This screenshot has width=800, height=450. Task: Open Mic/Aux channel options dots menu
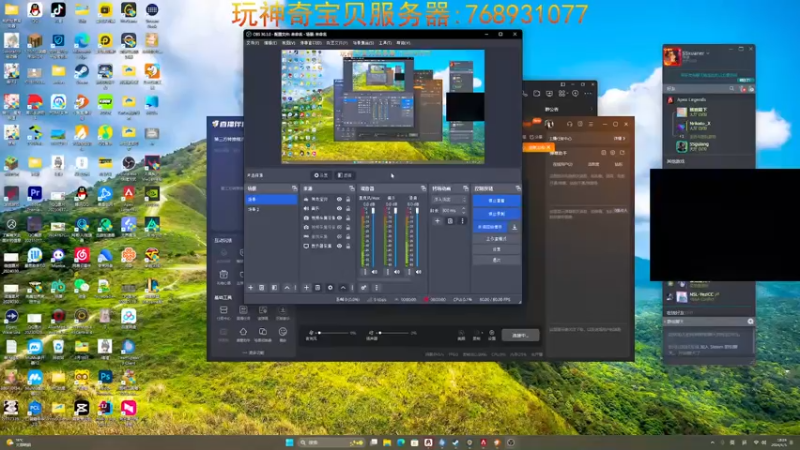(x=365, y=272)
